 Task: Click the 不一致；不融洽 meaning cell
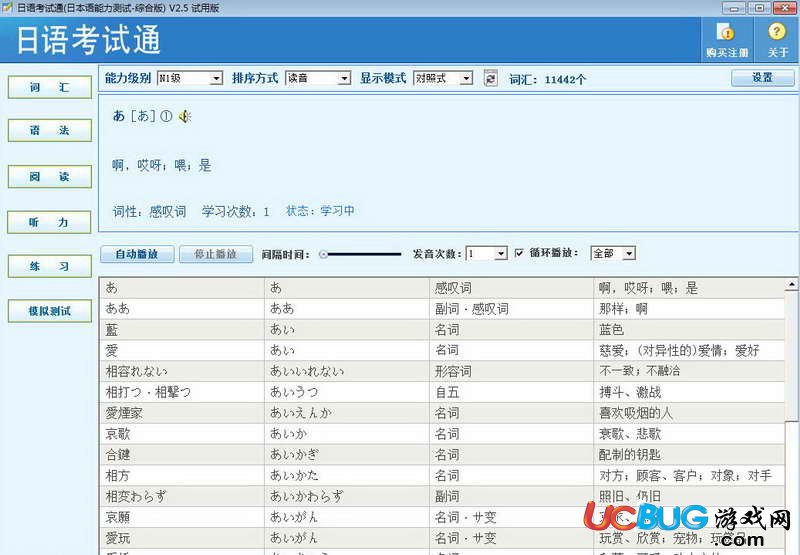689,371
